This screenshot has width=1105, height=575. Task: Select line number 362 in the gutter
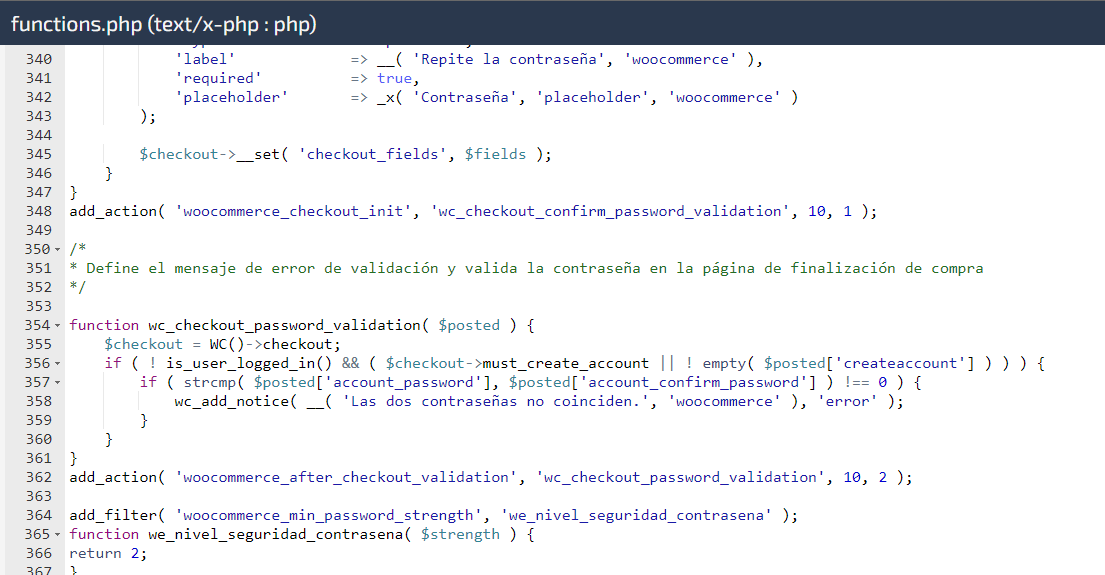(x=39, y=478)
